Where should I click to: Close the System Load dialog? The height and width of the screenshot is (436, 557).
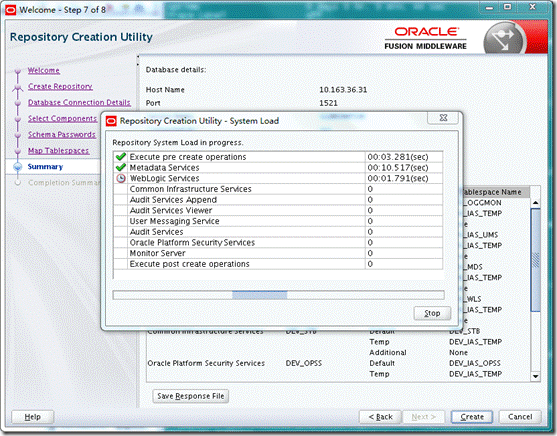tap(443, 118)
